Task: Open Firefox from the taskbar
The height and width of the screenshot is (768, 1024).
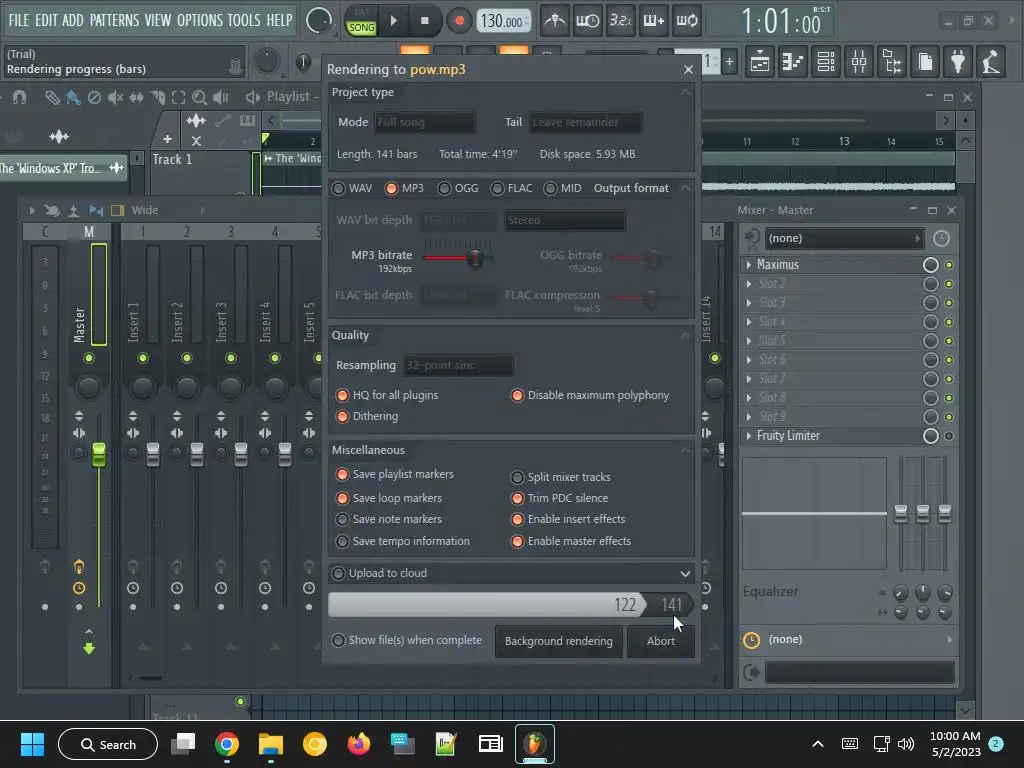Action: (359, 744)
